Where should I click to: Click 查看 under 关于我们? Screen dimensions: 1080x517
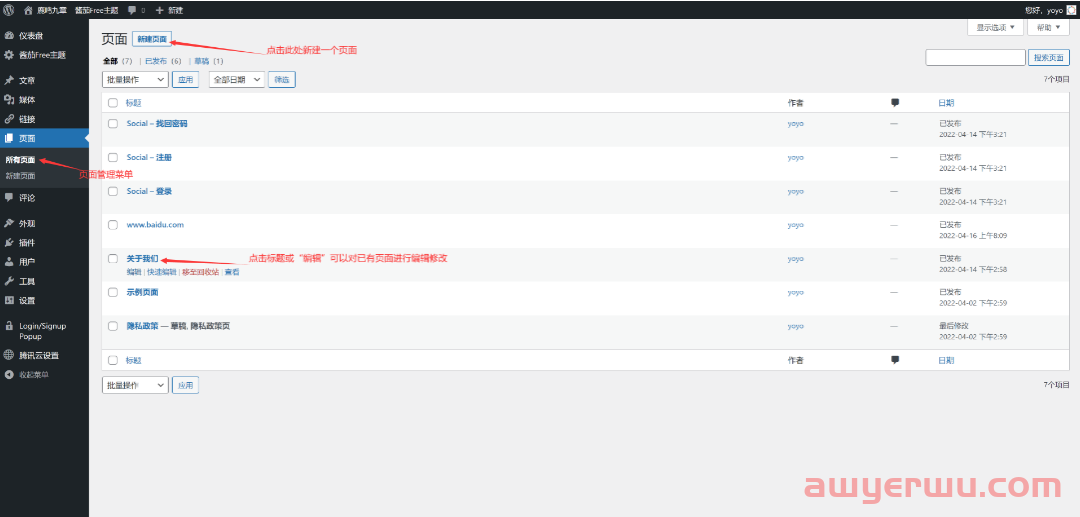coord(232,273)
